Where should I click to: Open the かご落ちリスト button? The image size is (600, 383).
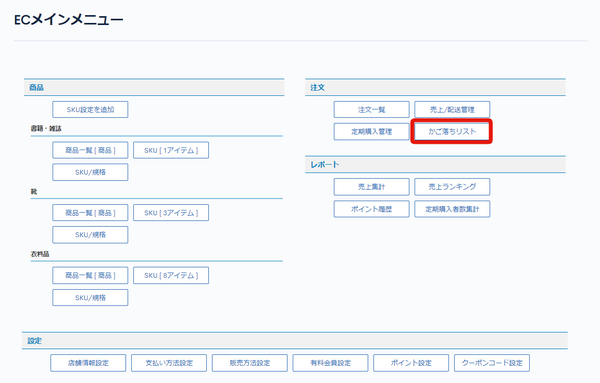pos(452,132)
